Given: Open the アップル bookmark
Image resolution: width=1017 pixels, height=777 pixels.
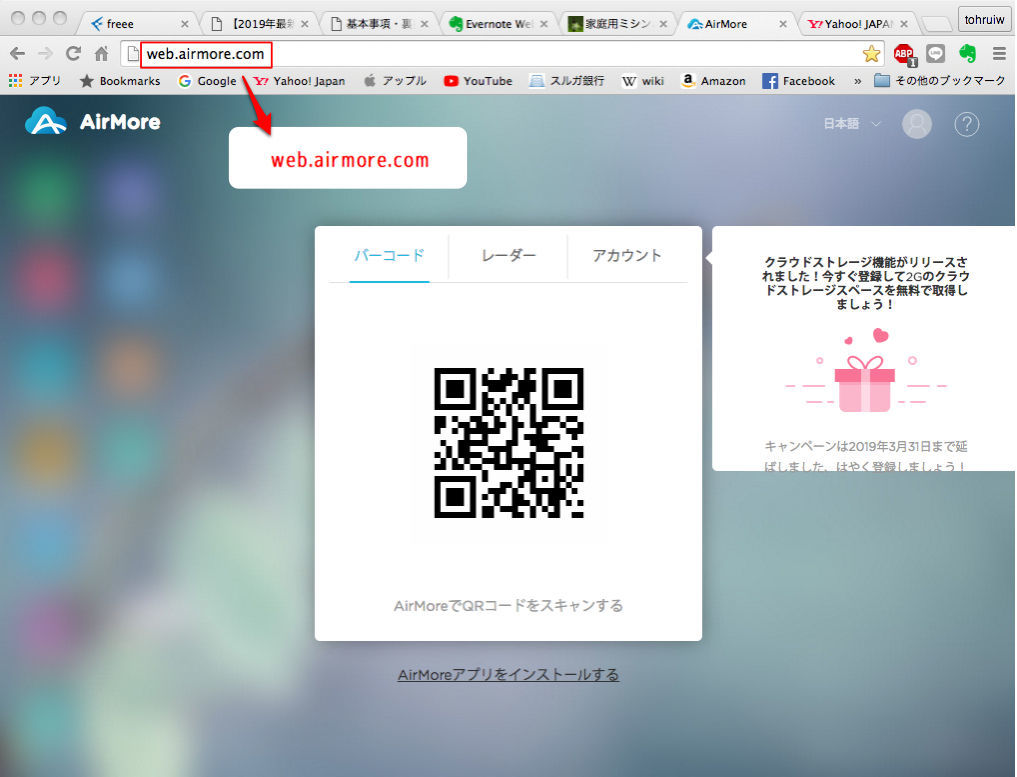Looking at the screenshot, I should [395, 80].
